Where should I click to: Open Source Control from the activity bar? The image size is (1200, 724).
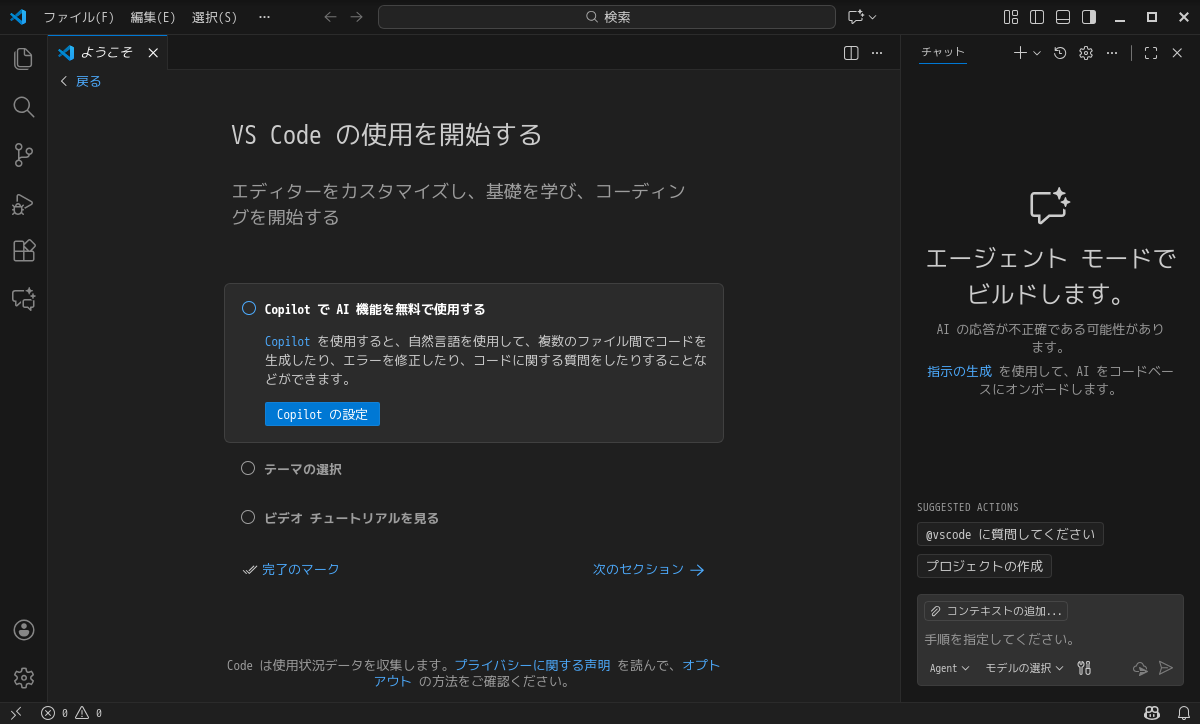(x=23, y=155)
